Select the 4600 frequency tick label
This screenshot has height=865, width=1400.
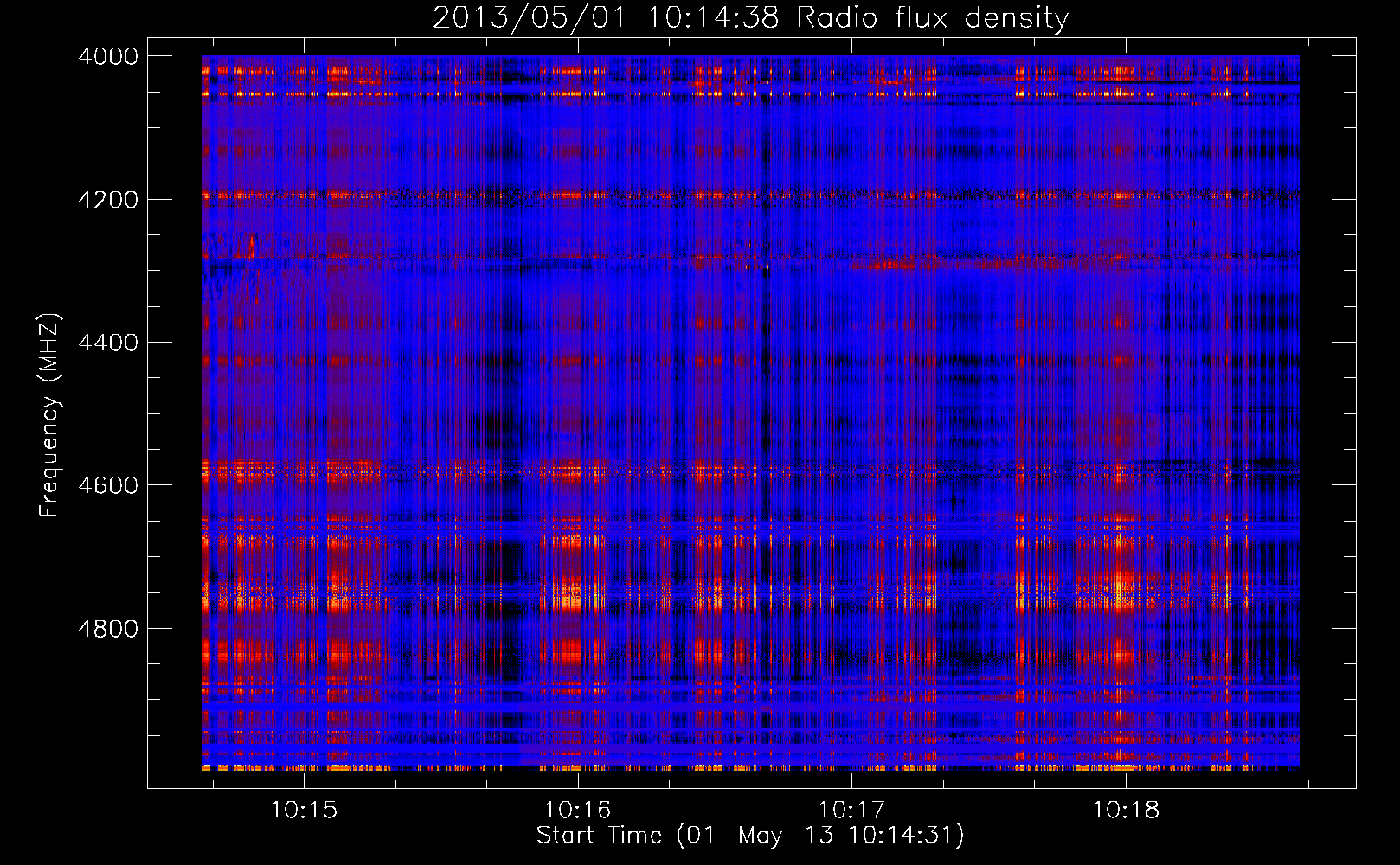pos(108,485)
